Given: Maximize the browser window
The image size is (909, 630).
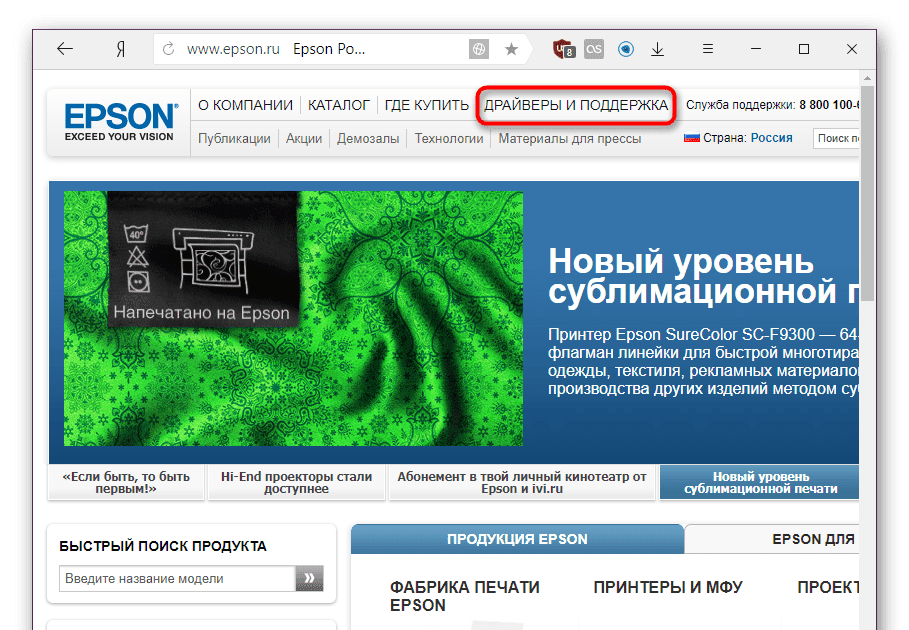Looking at the screenshot, I should [x=803, y=49].
